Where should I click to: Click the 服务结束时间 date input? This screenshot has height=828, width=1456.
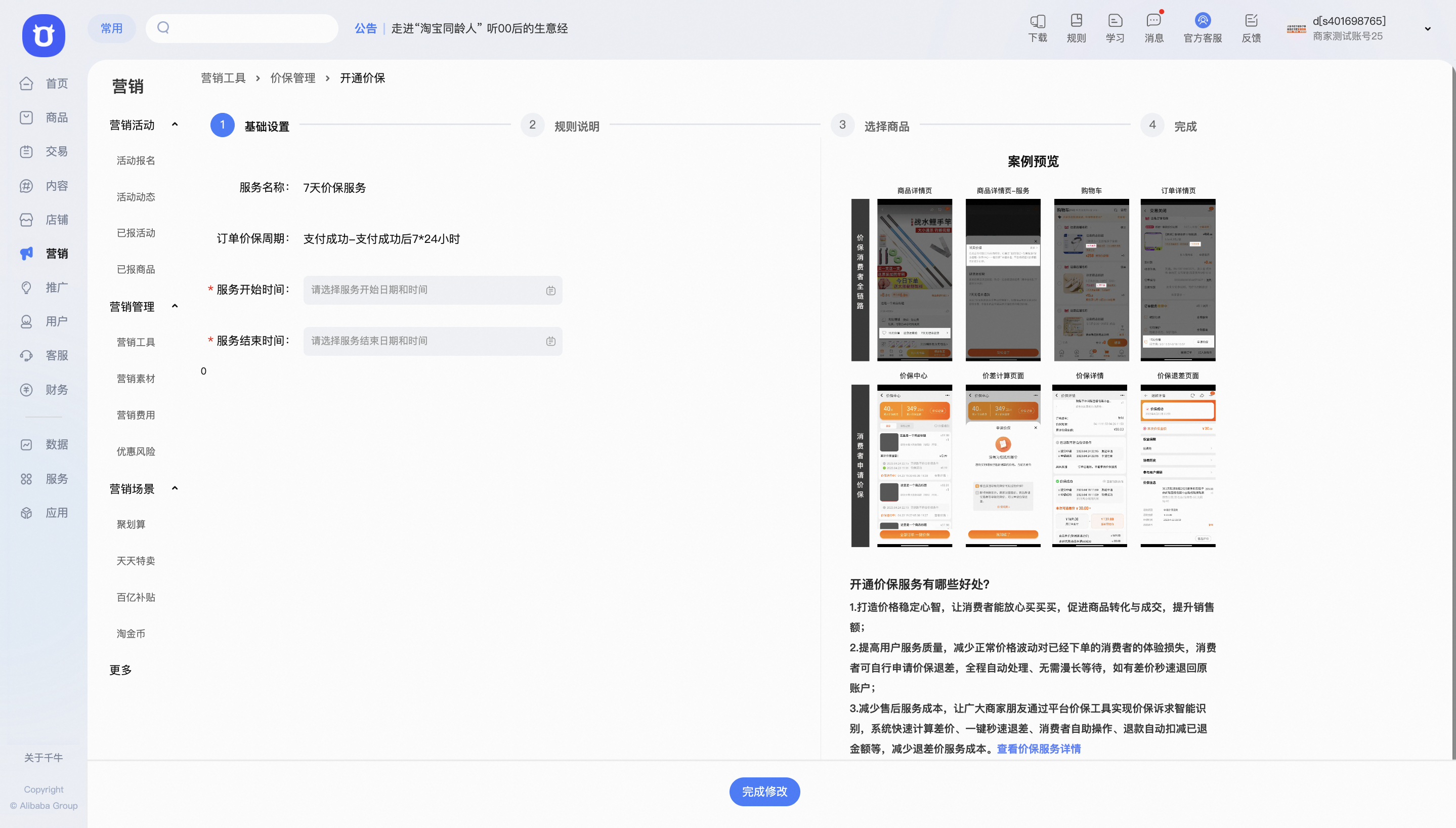click(433, 341)
